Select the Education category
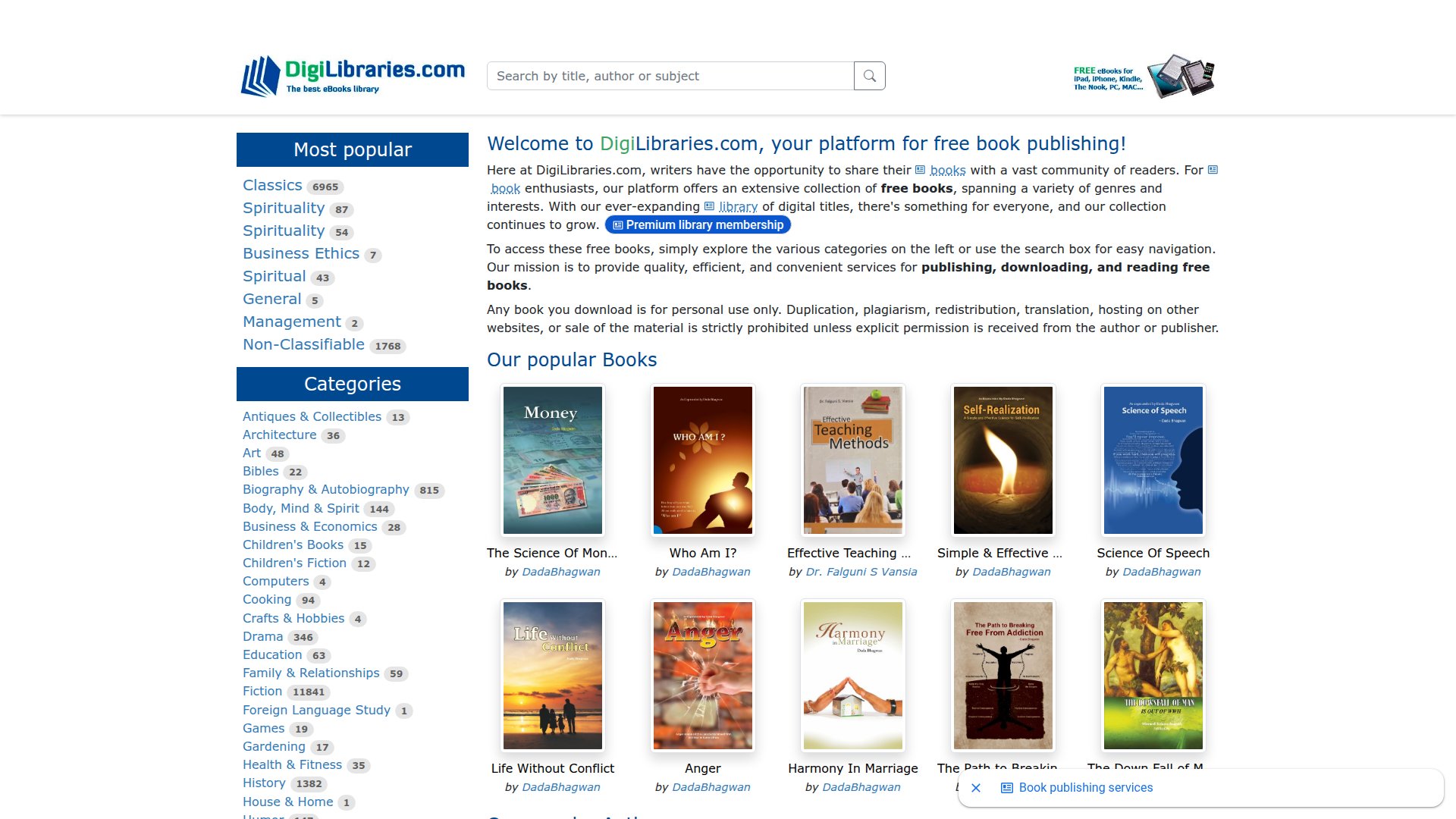 272,654
